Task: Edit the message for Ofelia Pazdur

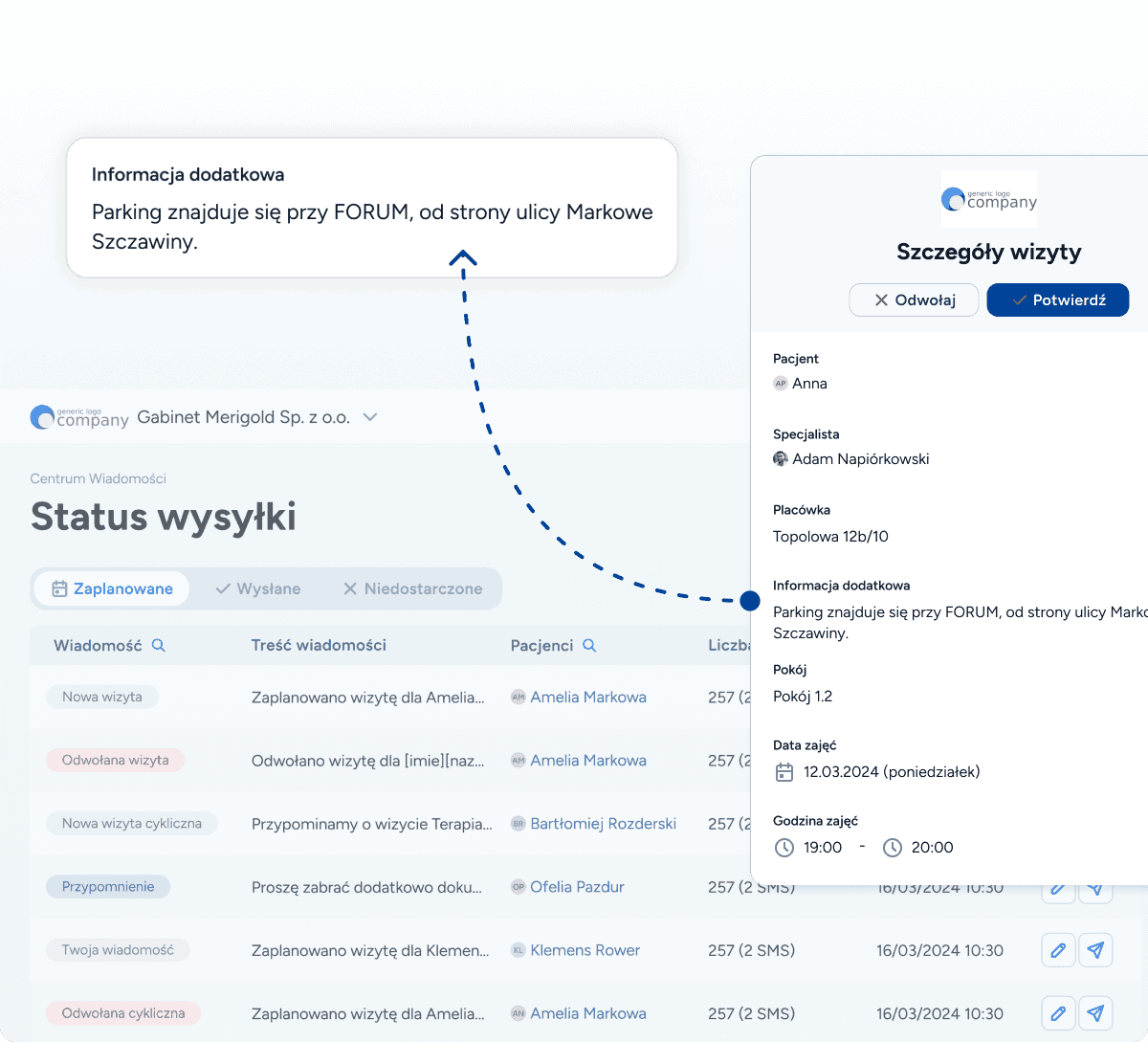Action: click(1058, 887)
